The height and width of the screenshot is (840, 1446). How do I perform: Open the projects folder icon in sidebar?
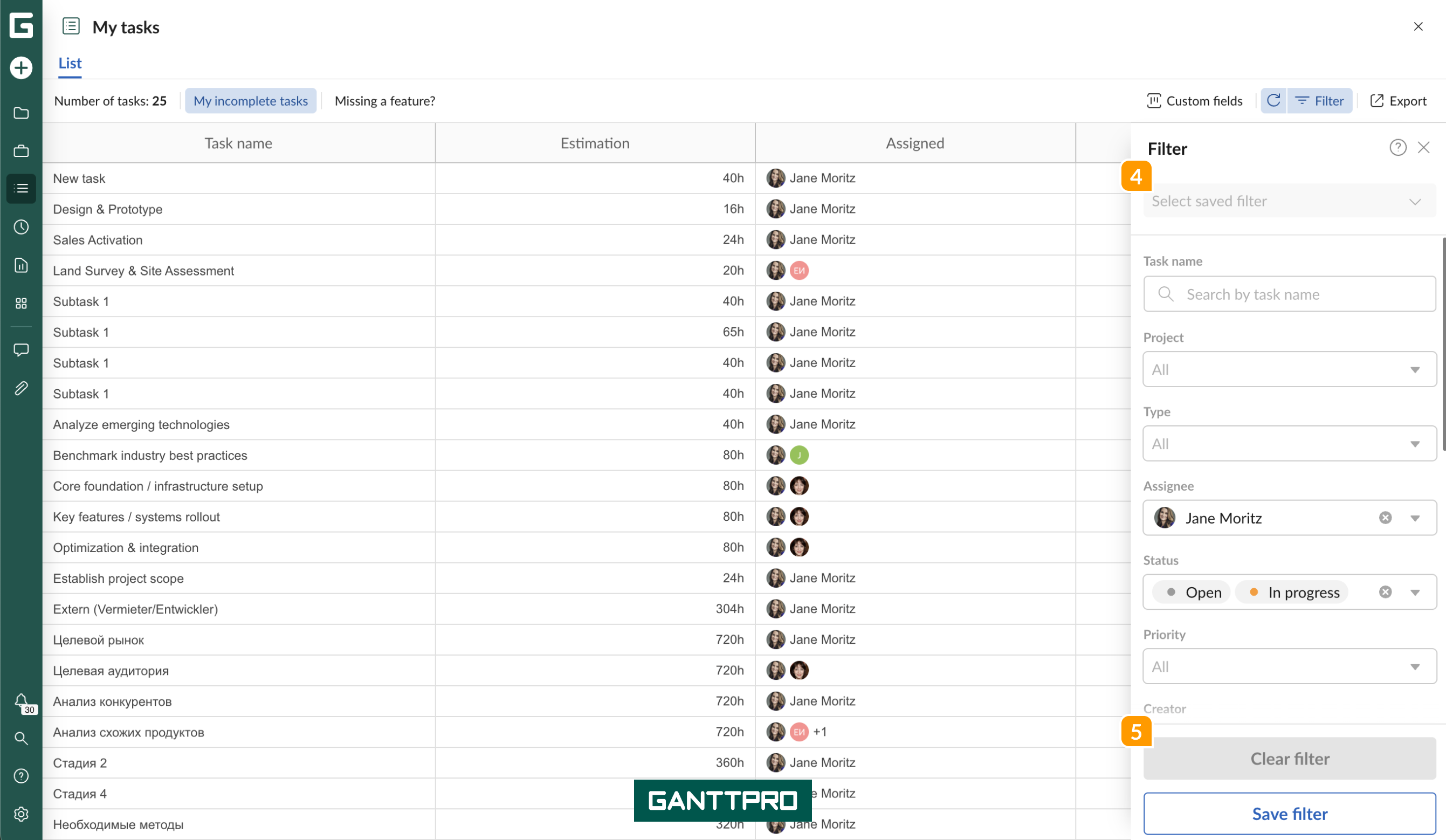21,113
